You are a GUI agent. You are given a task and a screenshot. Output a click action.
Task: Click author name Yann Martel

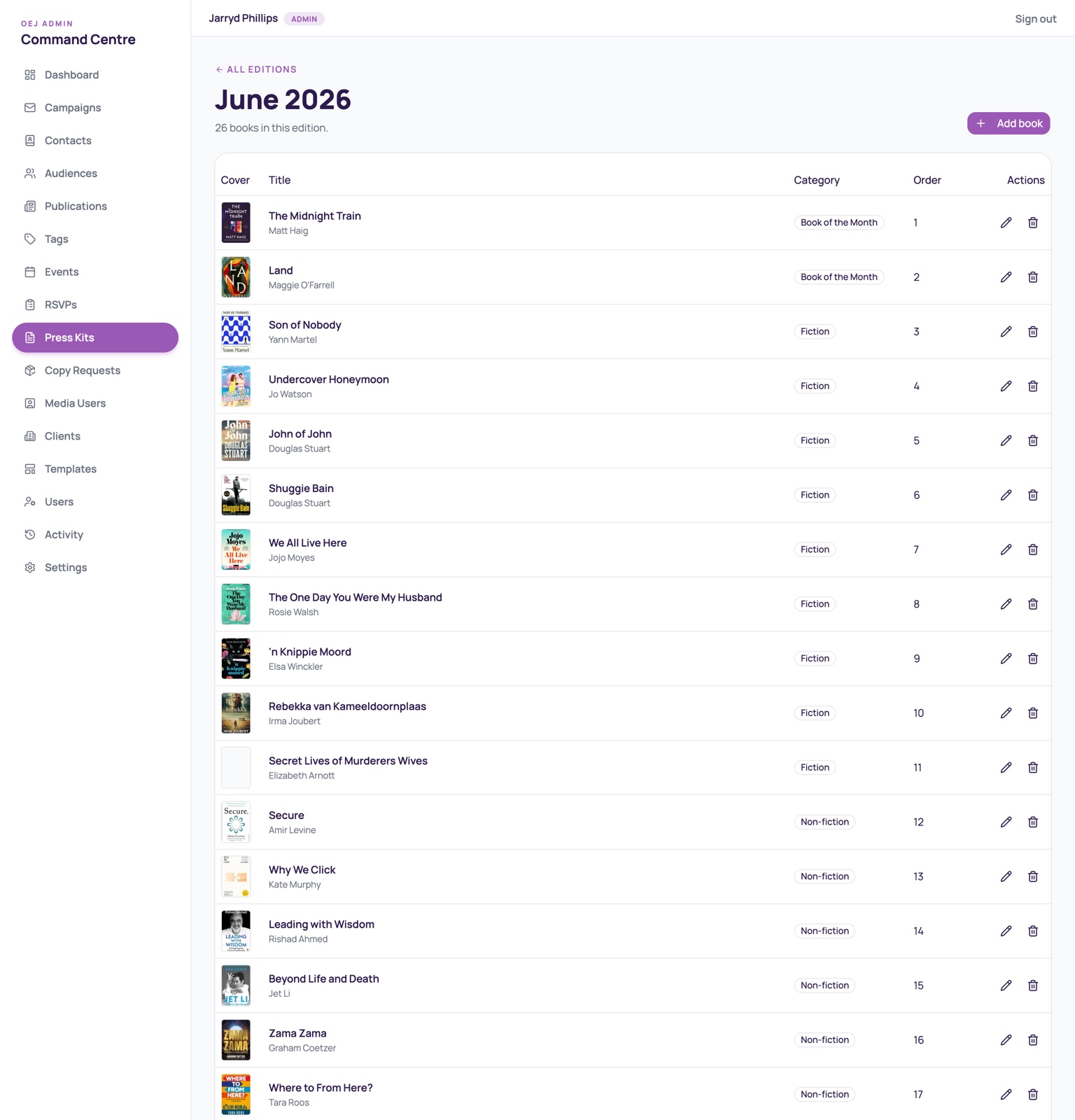[x=293, y=339]
